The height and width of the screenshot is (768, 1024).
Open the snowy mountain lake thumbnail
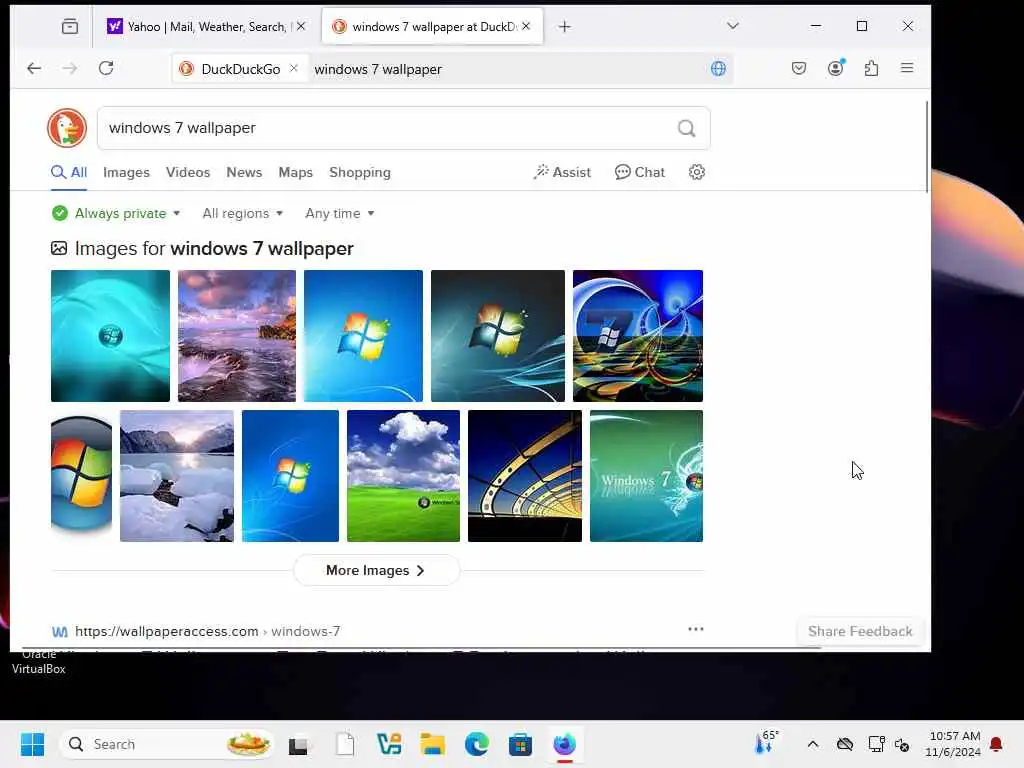(177, 475)
